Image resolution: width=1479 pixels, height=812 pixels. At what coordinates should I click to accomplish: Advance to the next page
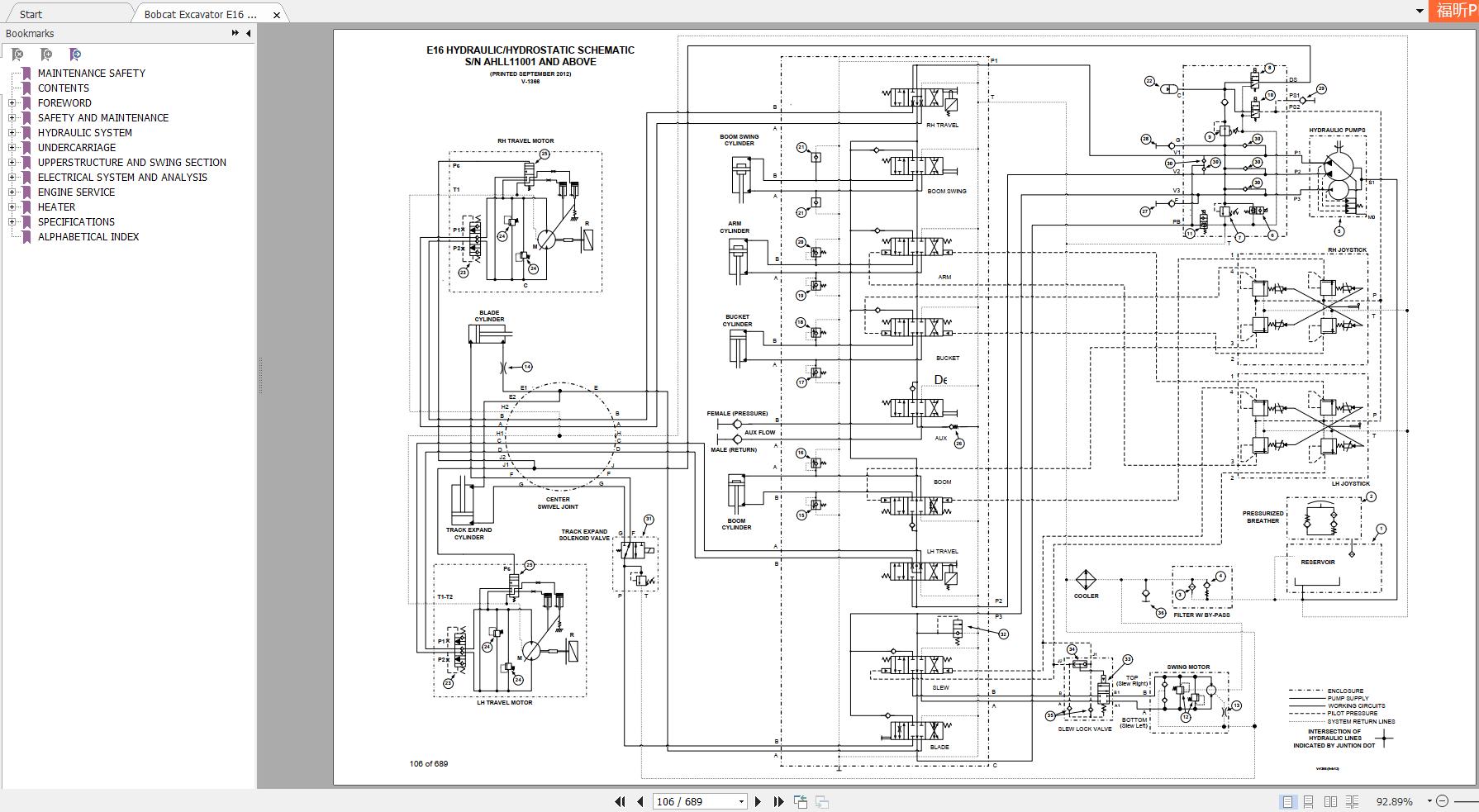coord(758,801)
